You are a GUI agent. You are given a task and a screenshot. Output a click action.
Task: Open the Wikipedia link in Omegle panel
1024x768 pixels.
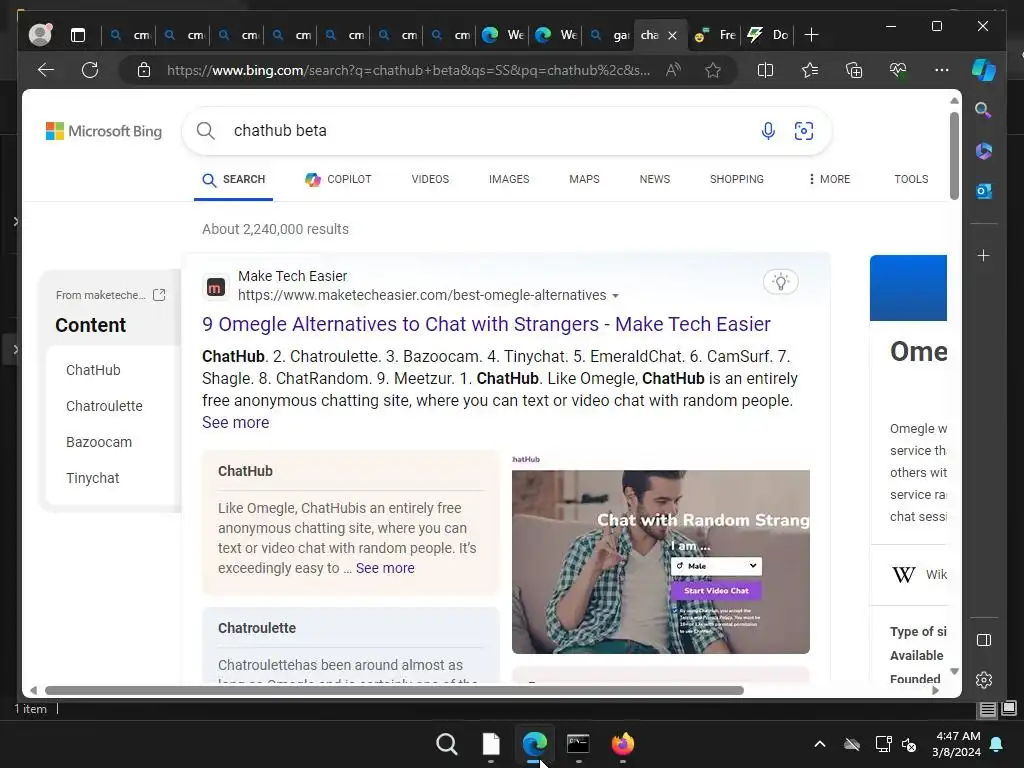coord(920,575)
